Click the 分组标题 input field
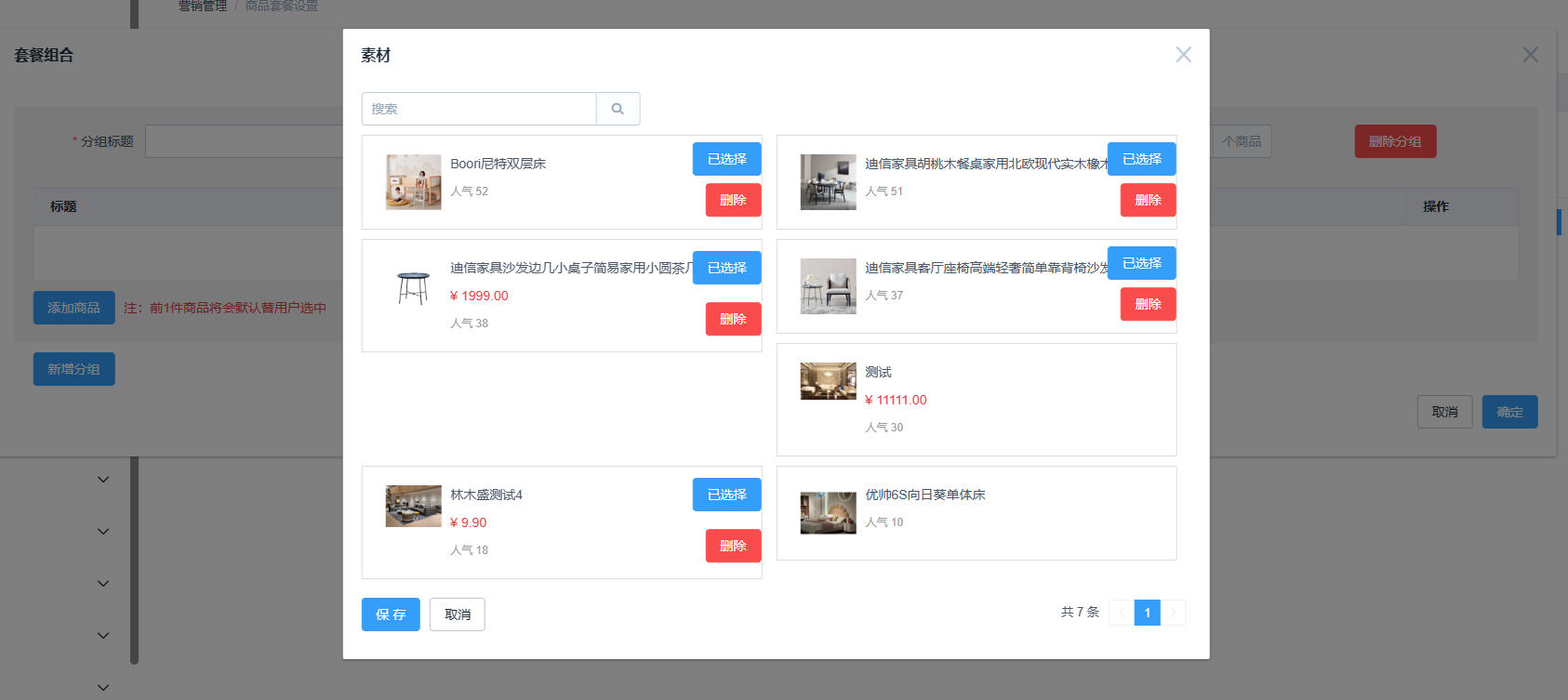The width and height of the screenshot is (1568, 700). point(244,141)
